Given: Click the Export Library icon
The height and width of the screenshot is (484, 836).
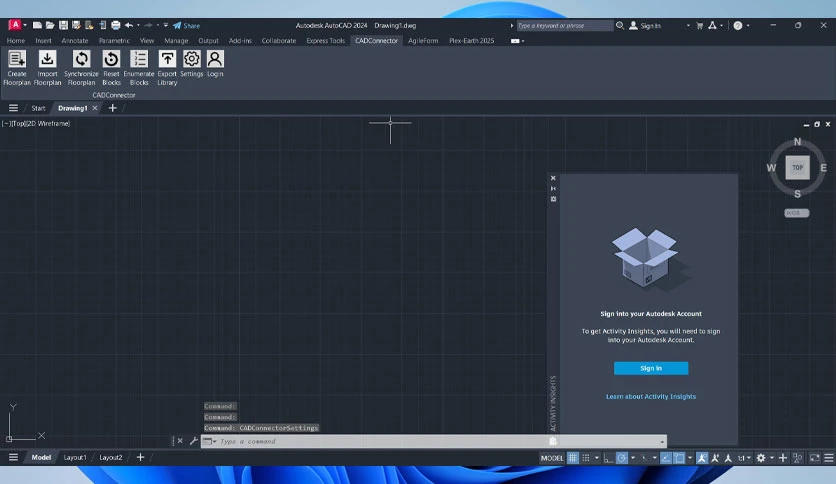Looking at the screenshot, I should [167, 59].
